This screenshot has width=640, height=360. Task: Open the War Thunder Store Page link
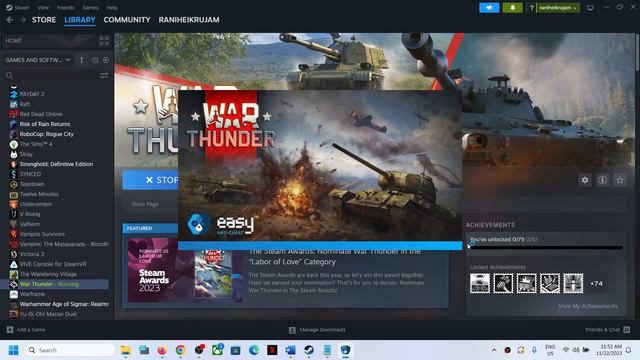pyautogui.click(x=145, y=204)
